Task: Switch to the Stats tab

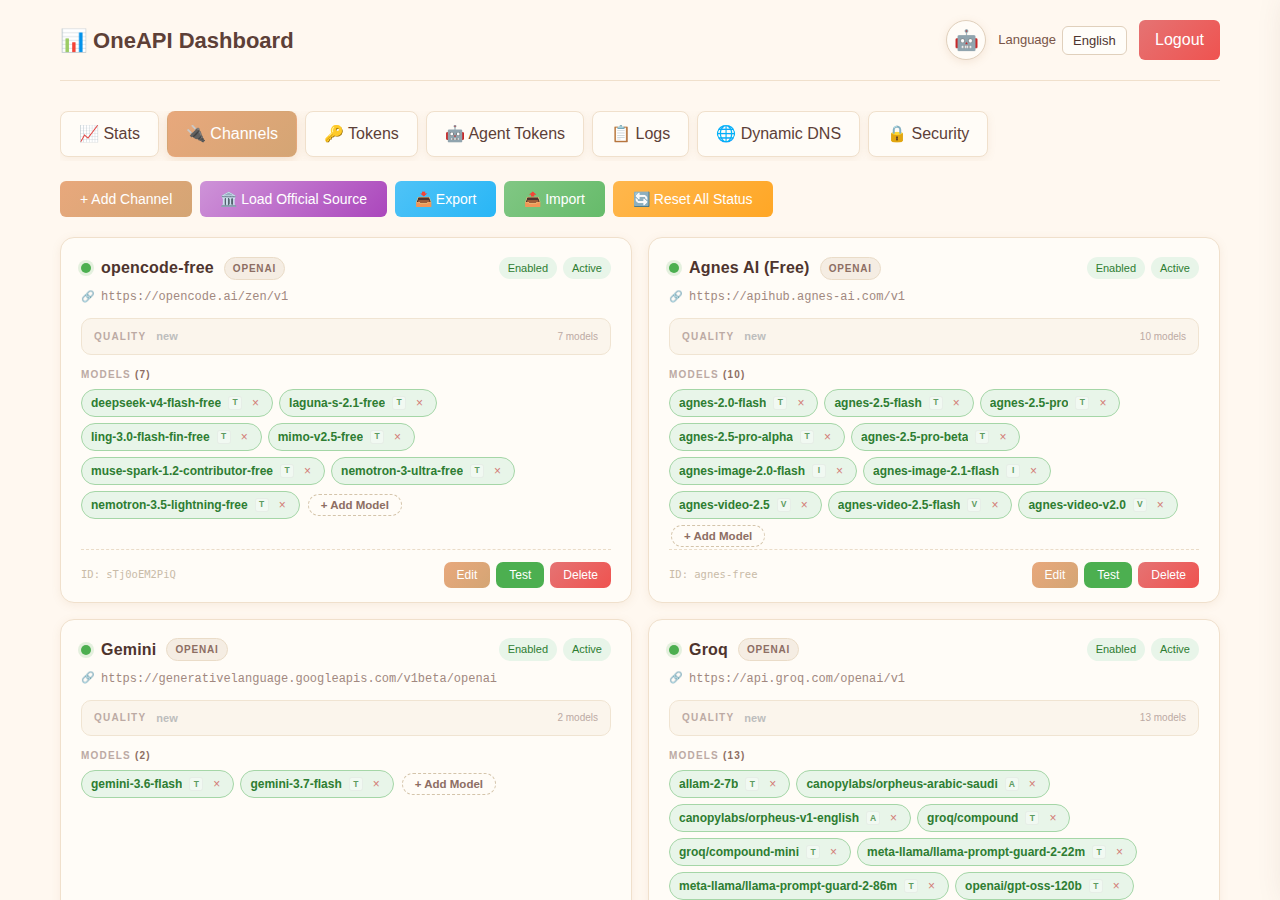Action: pyautogui.click(x=110, y=134)
